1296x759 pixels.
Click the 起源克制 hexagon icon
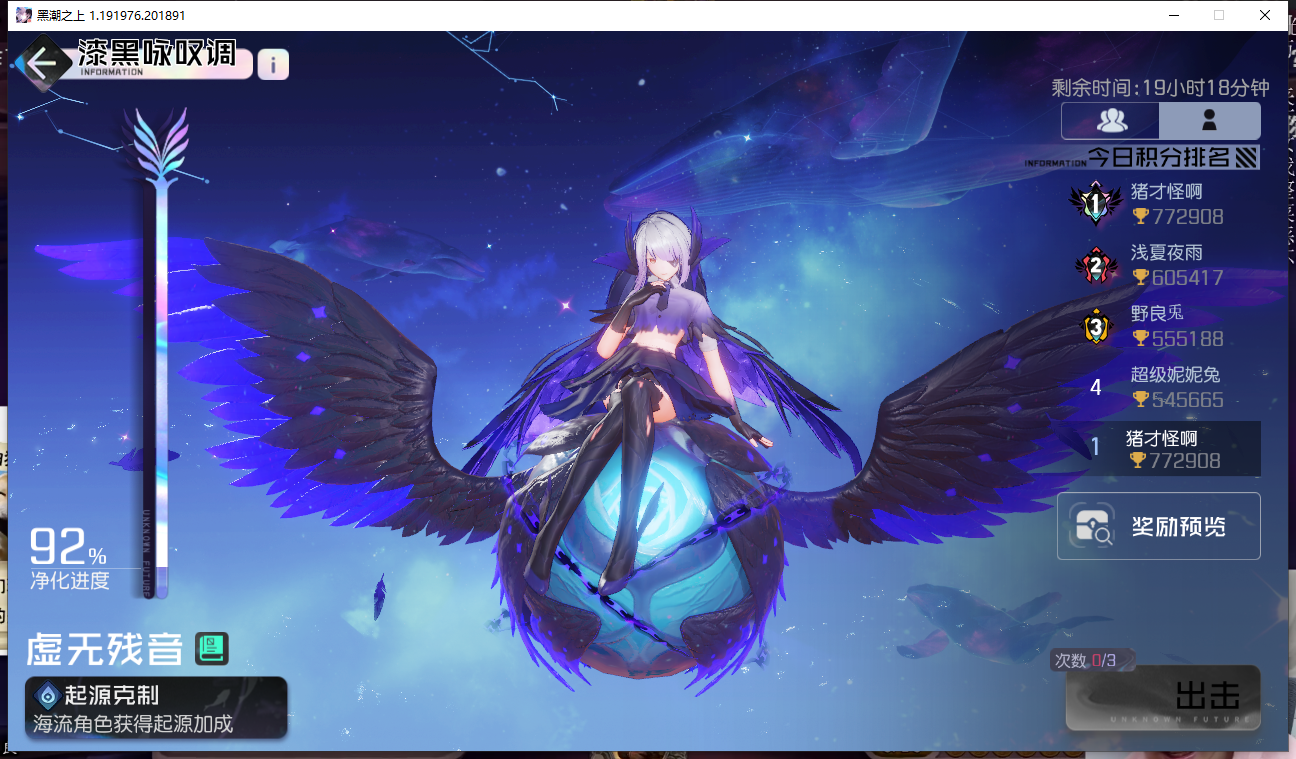(47, 695)
